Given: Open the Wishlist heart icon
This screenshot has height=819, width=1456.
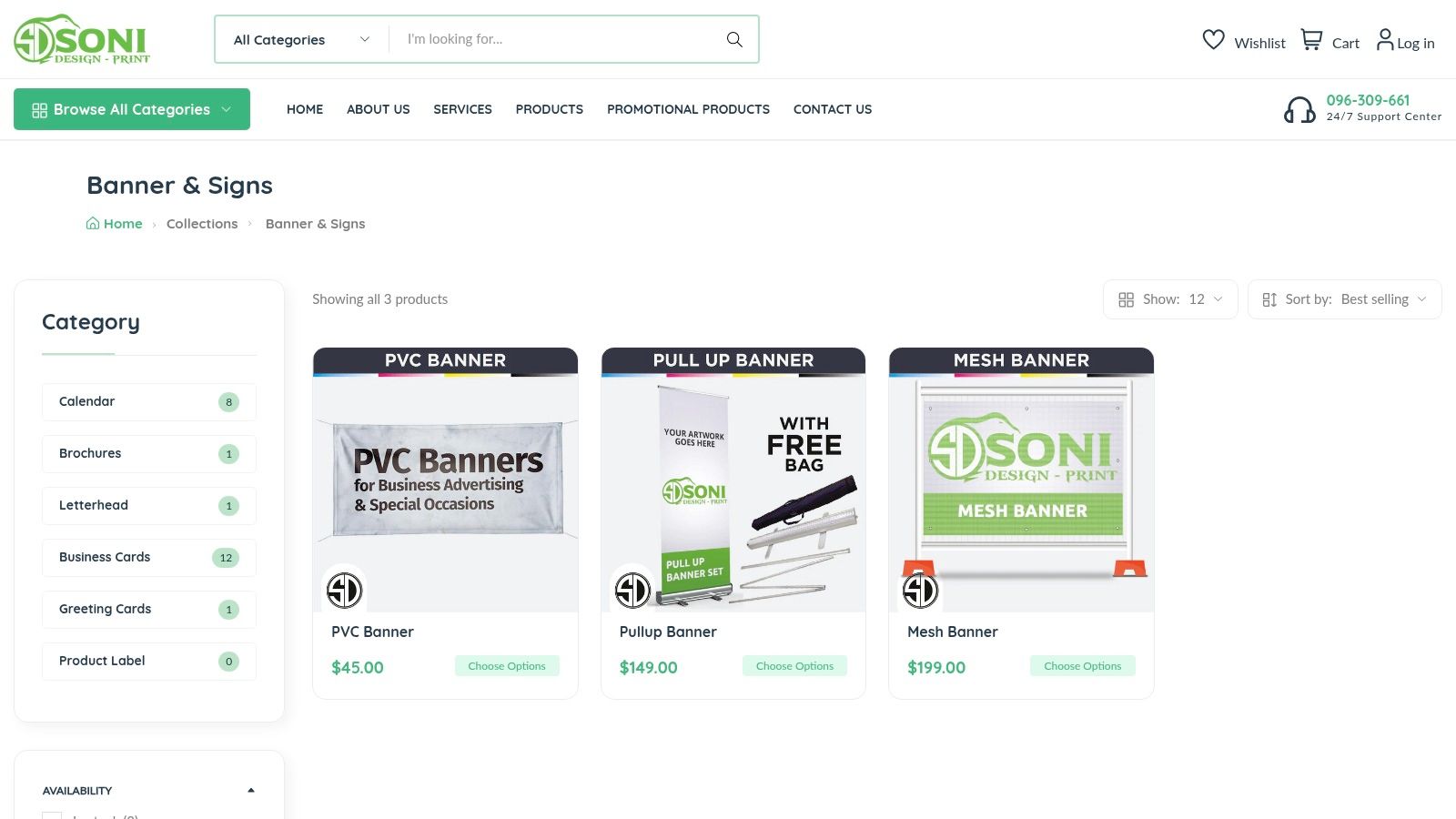Looking at the screenshot, I should point(1213,40).
